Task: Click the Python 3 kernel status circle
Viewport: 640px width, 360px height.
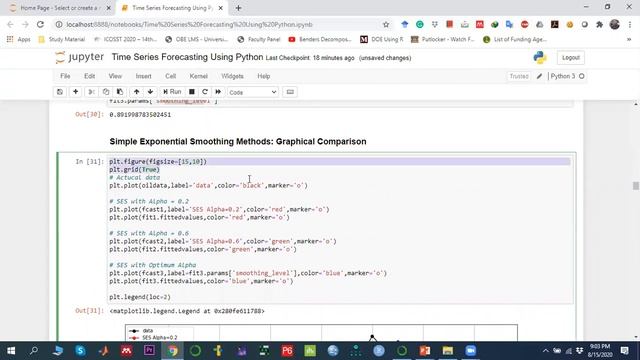Action: (x=582, y=76)
